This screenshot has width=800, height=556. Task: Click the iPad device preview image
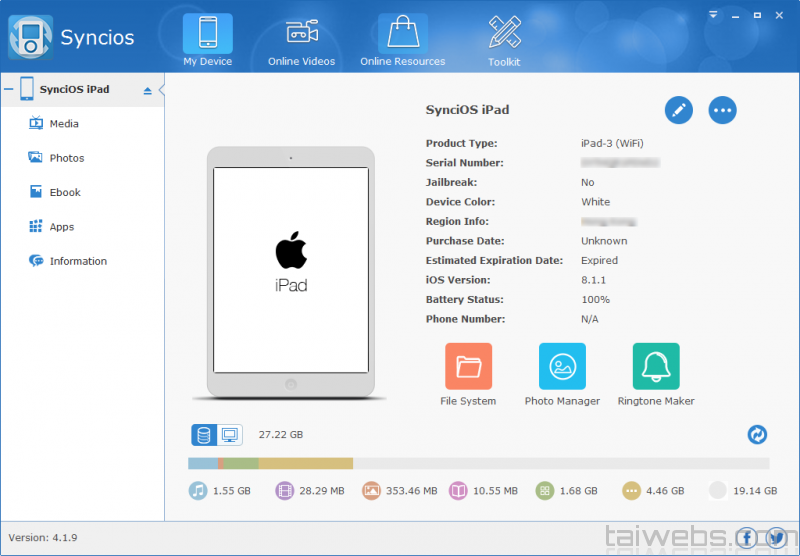coord(291,271)
